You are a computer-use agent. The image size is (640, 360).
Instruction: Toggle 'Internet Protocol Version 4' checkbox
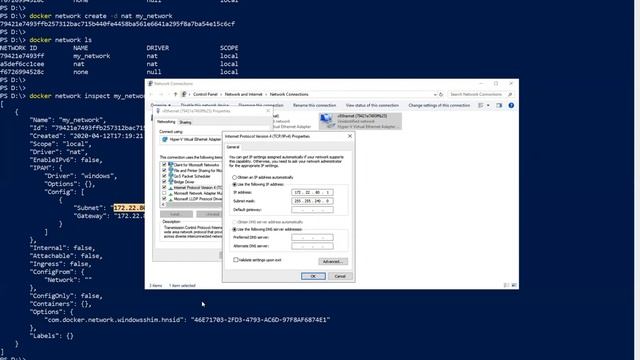164,187
